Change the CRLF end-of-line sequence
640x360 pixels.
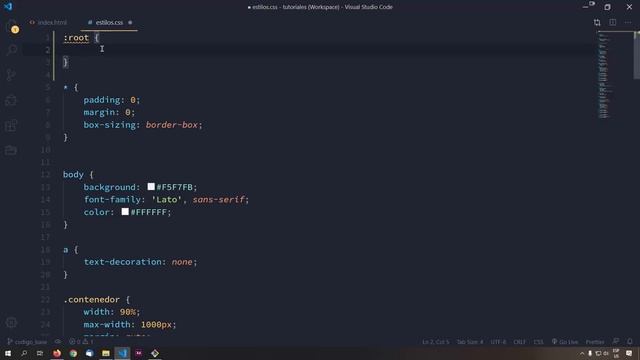pos(520,342)
